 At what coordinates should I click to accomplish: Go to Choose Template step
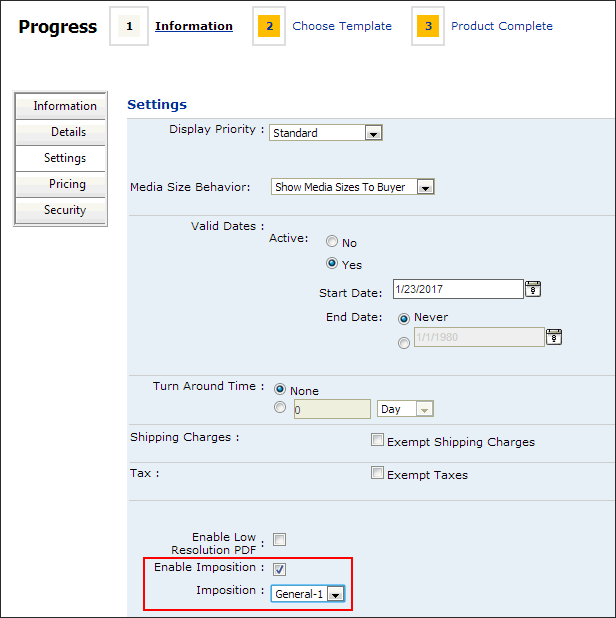click(x=342, y=26)
